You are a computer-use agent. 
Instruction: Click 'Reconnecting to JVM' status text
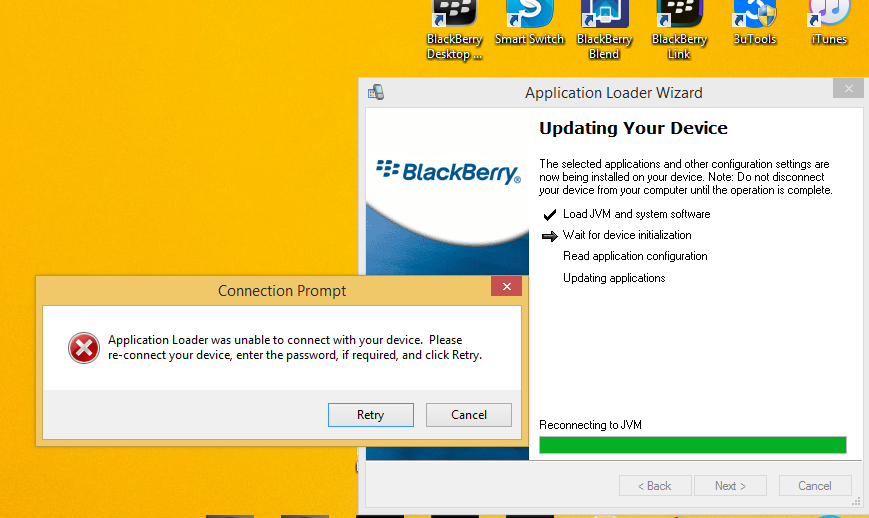(x=590, y=425)
